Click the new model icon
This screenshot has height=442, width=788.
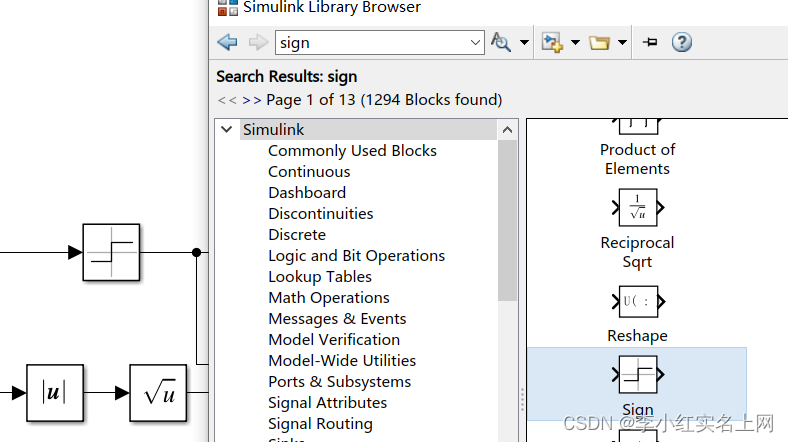click(x=552, y=42)
